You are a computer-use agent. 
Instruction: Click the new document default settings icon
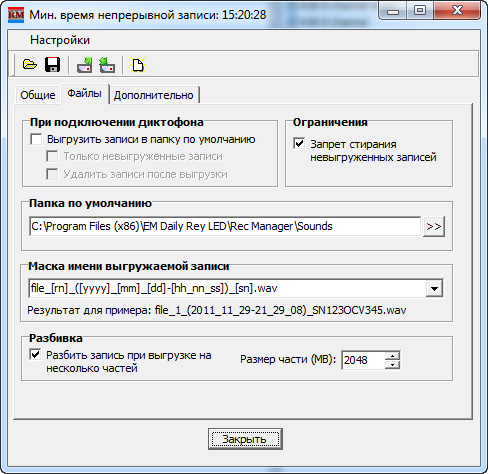pos(138,64)
